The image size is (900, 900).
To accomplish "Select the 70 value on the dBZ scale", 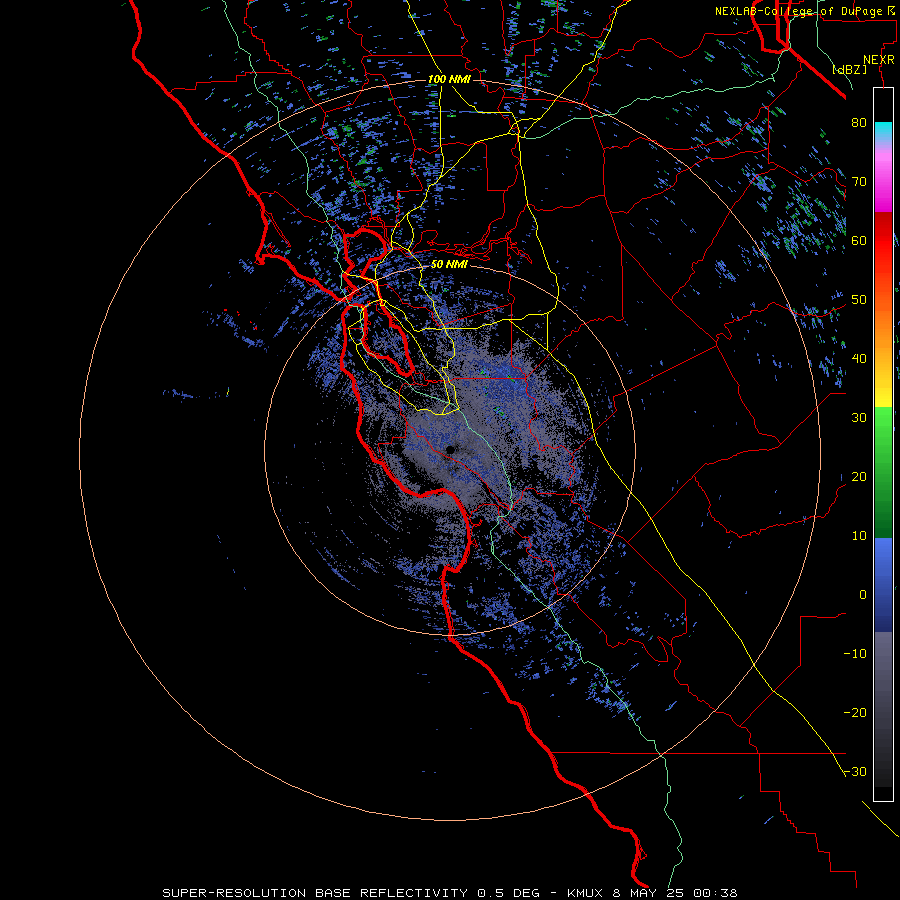I will click(x=859, y=181).
